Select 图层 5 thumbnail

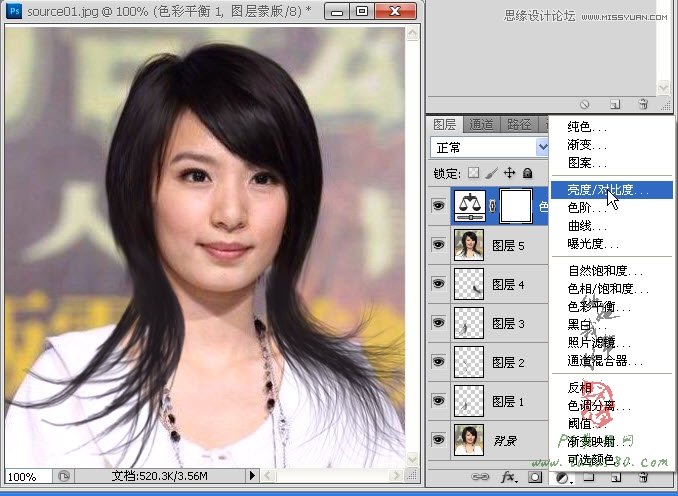[x=469, y=245]
